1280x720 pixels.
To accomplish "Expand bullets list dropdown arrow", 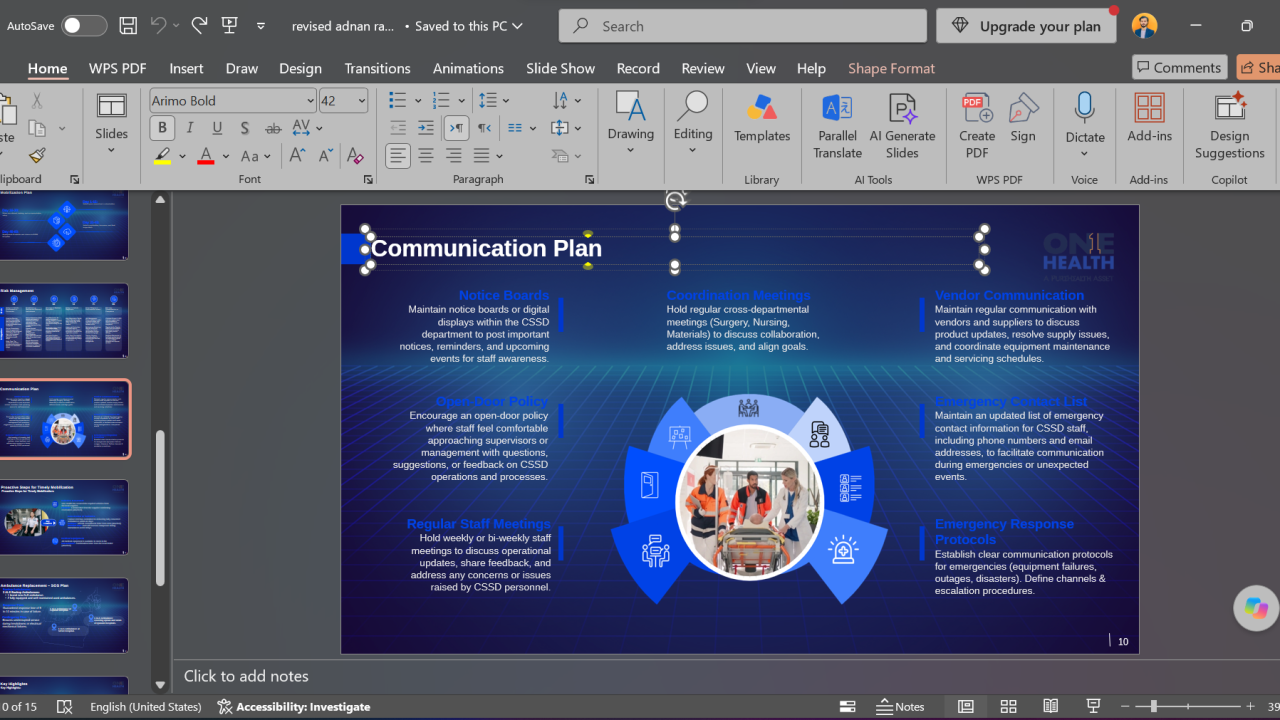I will (x=416, y=101).
